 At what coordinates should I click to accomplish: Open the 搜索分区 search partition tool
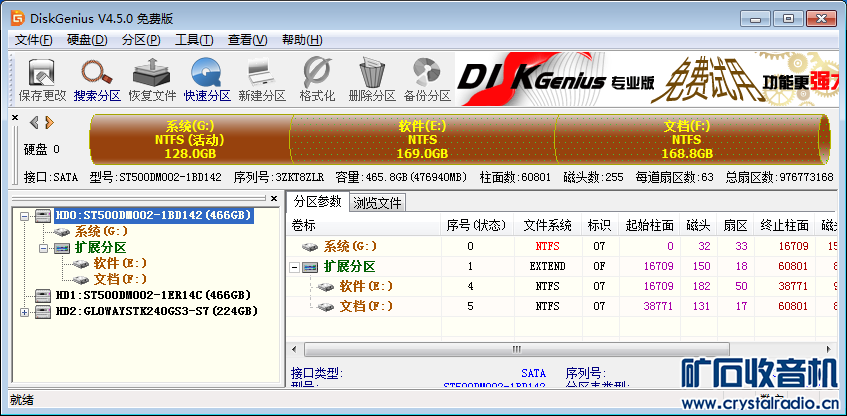pyautogui.click(x=97, y=80)
